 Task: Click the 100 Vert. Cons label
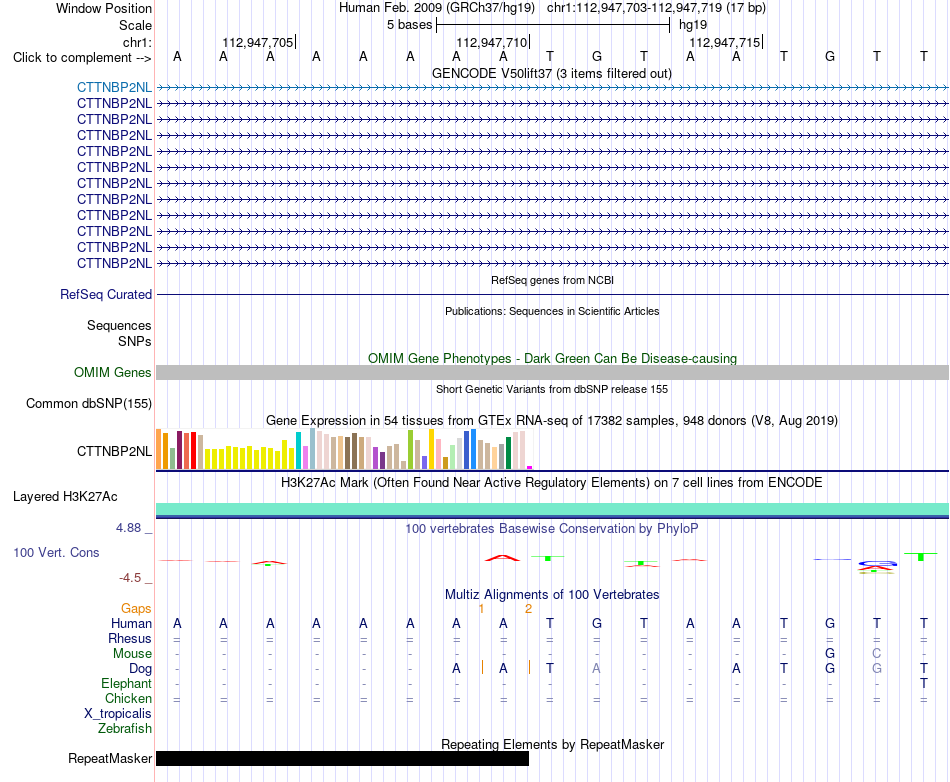[x=56, y=552]
